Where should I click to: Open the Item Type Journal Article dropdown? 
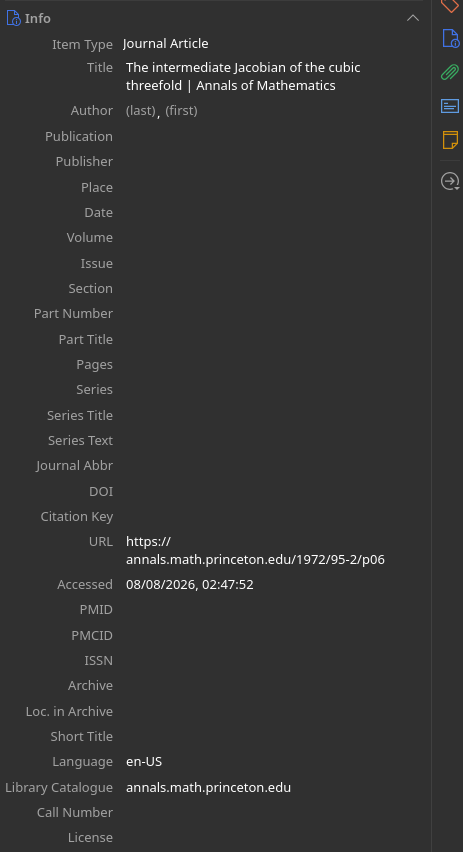tap(166, 43)
